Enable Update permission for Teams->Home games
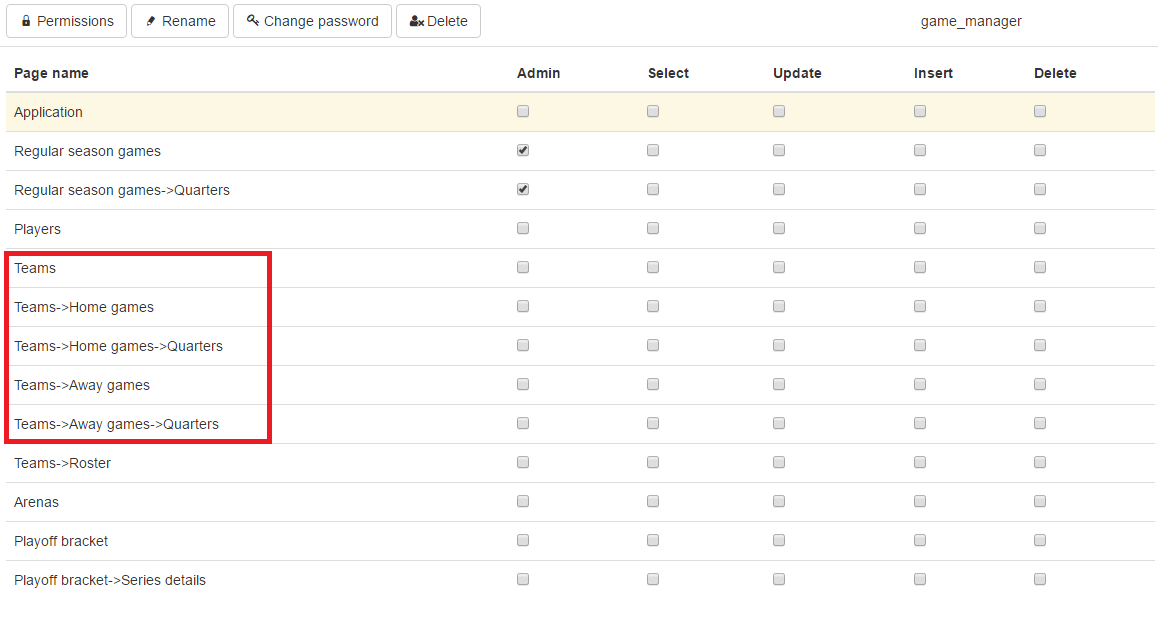This screenshot has height=618, width=1158. (779, 306)
